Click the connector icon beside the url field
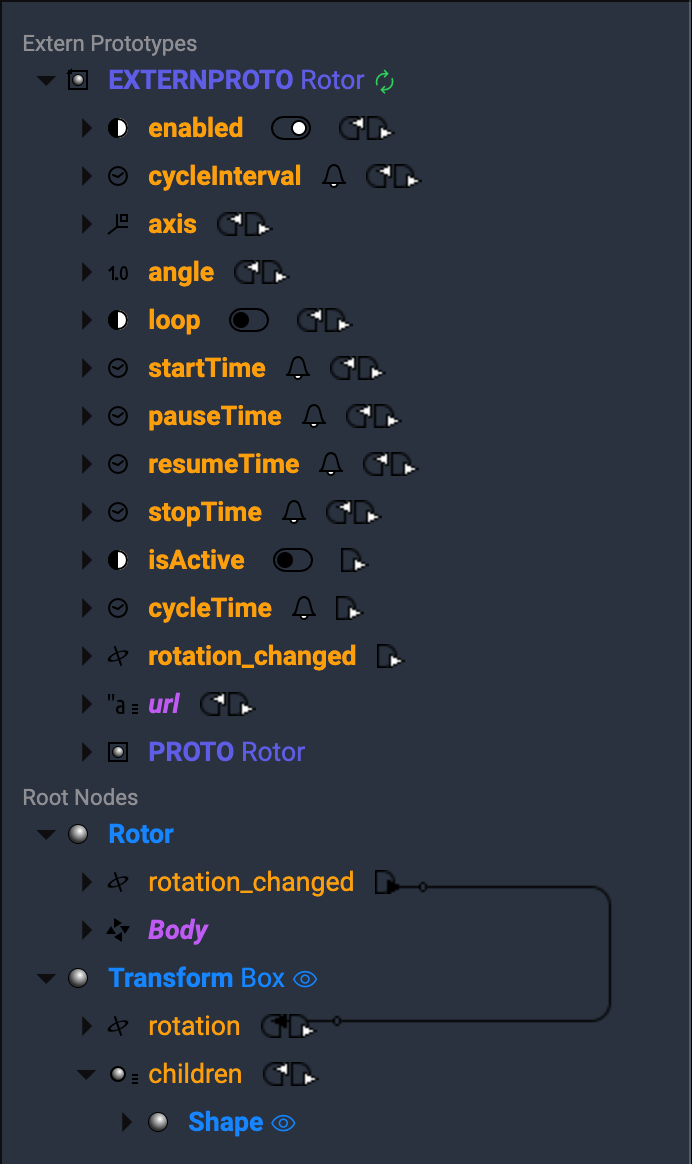This screenshot has height=1164, width=692. [x=228, y=705]
